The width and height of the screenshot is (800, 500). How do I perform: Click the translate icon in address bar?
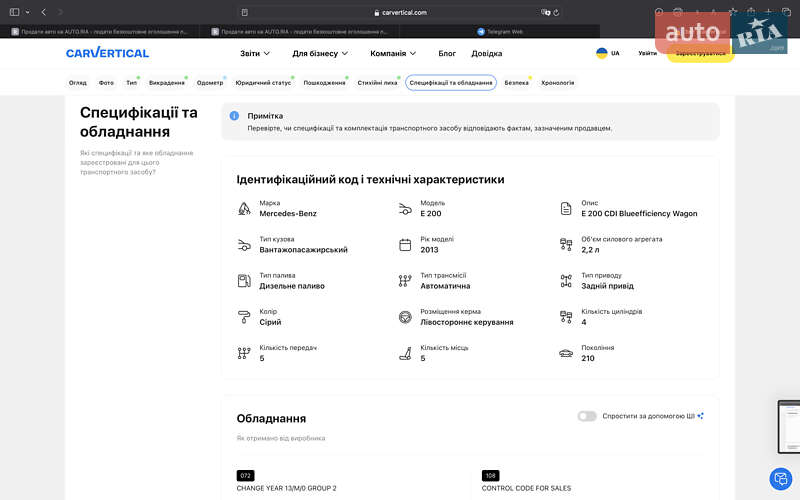coord(546,13)
